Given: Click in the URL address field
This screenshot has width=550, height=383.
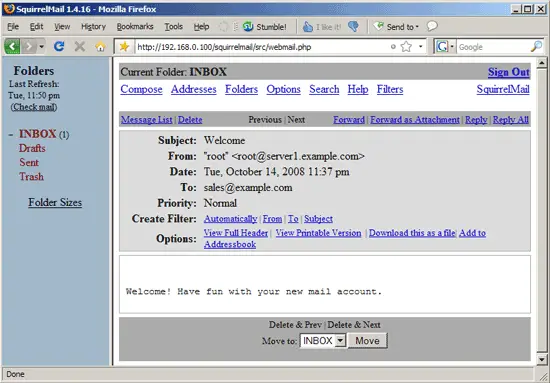Looking at the screenshot, I should (263, 47).
